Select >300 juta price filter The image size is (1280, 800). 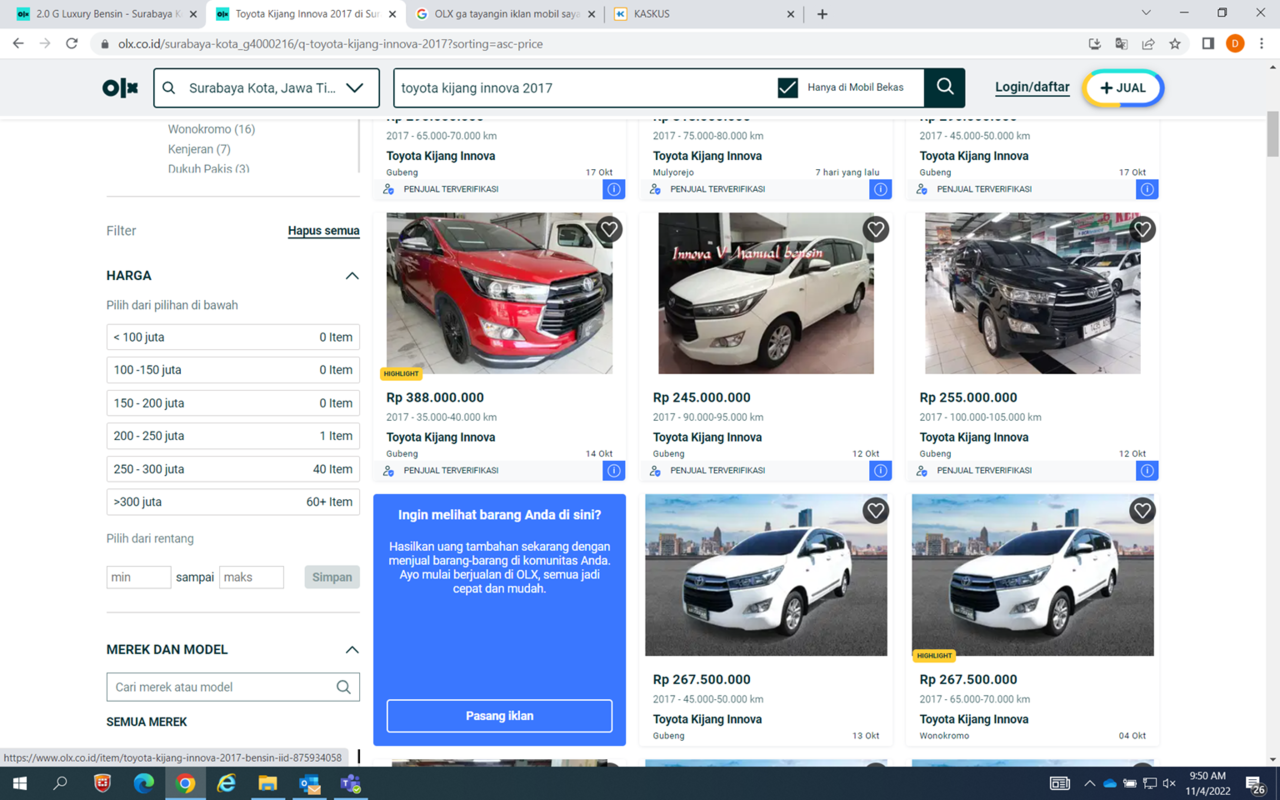point(233,502)
